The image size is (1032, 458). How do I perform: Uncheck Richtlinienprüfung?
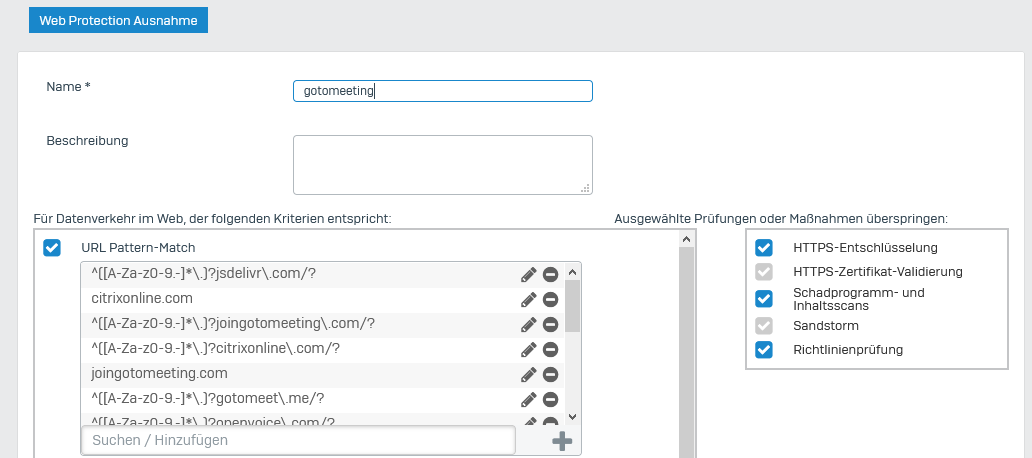tap(763, 349)
